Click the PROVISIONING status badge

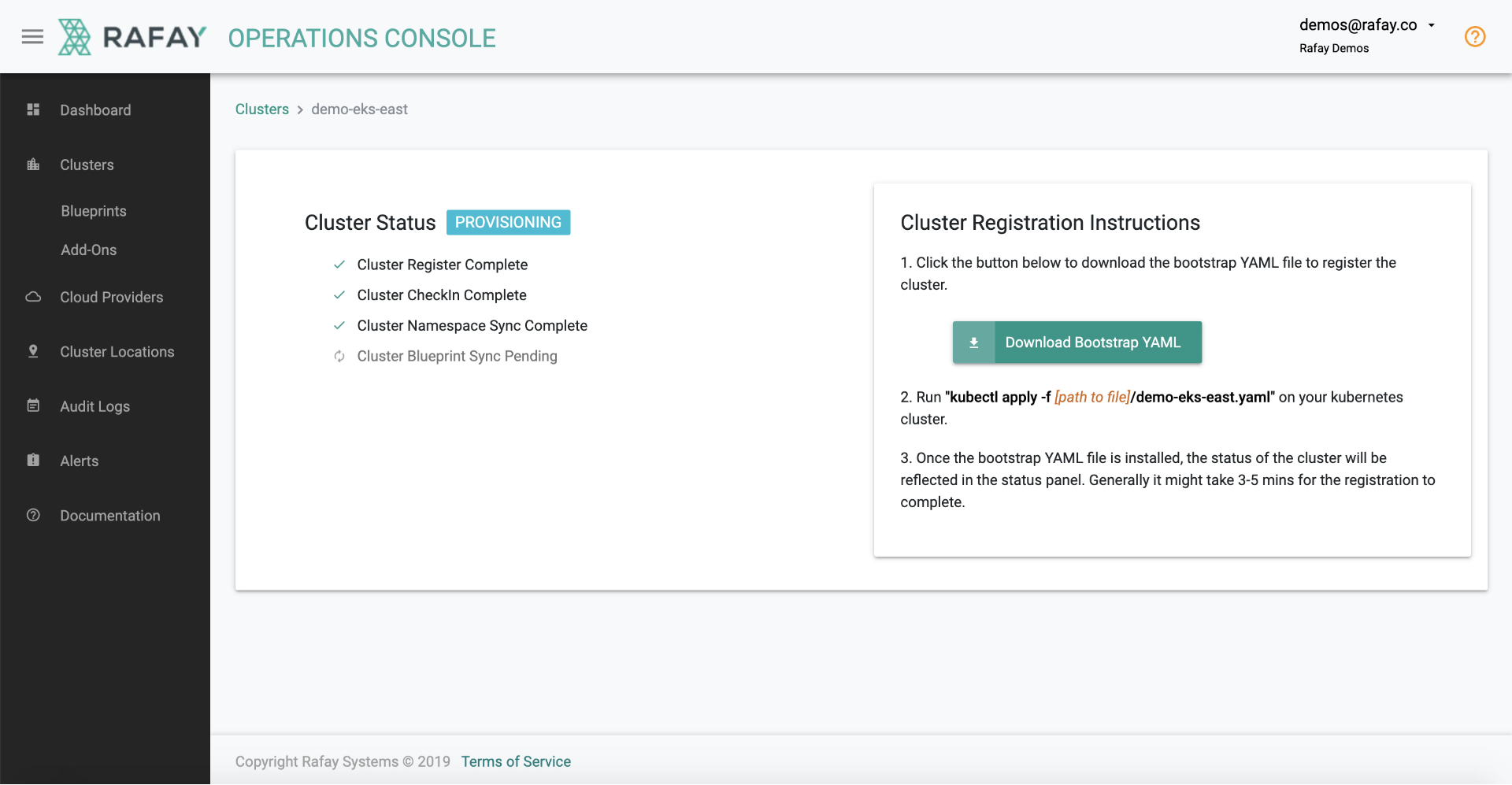pyautogui.click(x=508, y=222)
